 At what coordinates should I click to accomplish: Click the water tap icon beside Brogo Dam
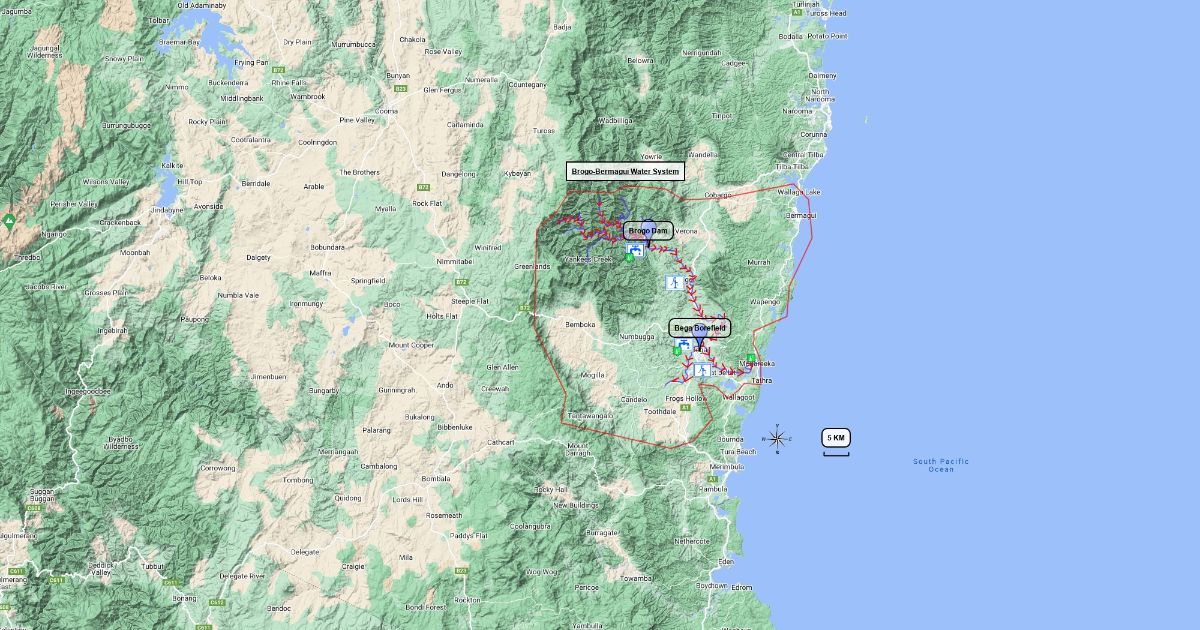pyautogui.click(x=636, y=249)
